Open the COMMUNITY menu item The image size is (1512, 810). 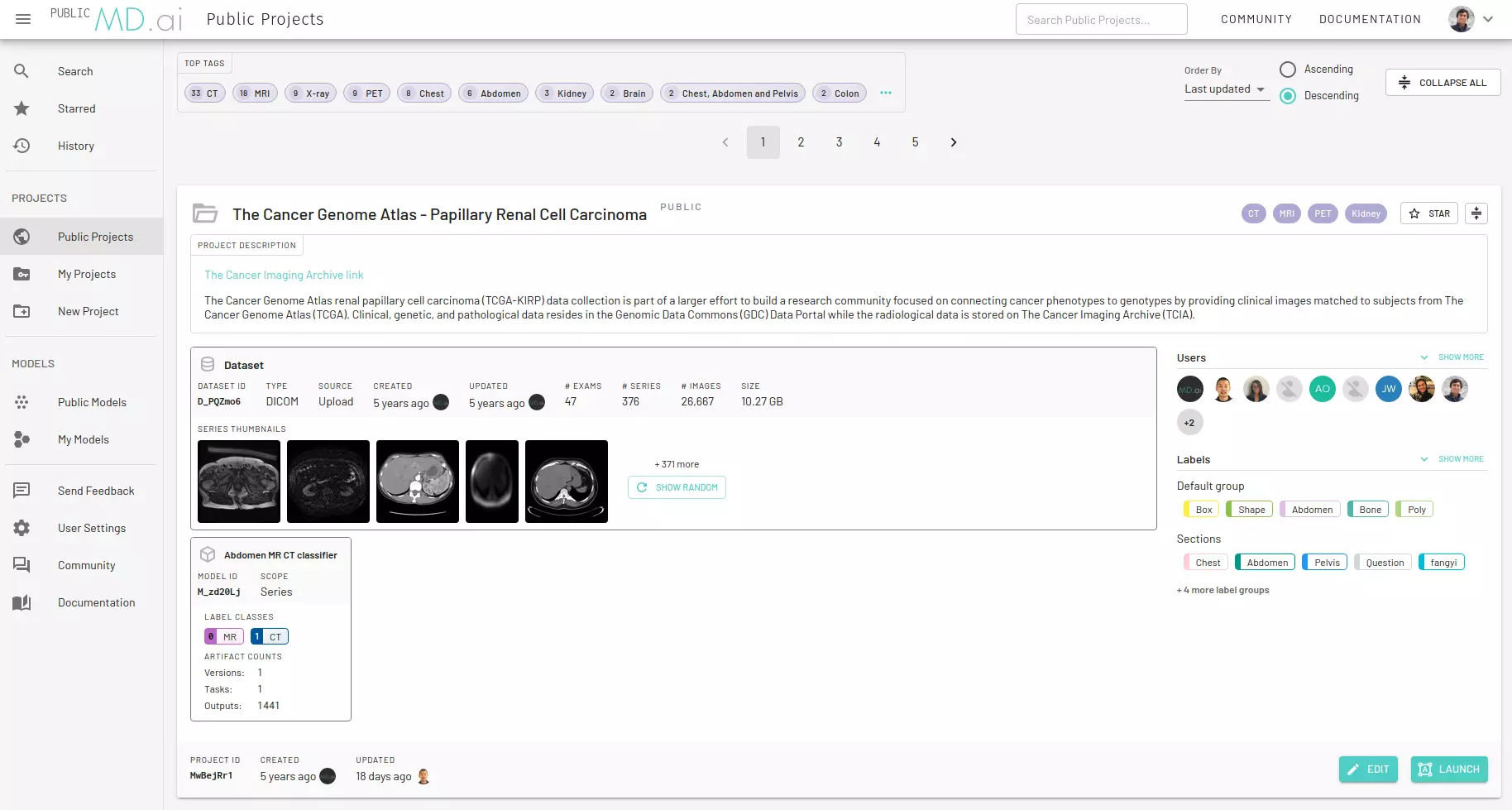click(1256, 18)
